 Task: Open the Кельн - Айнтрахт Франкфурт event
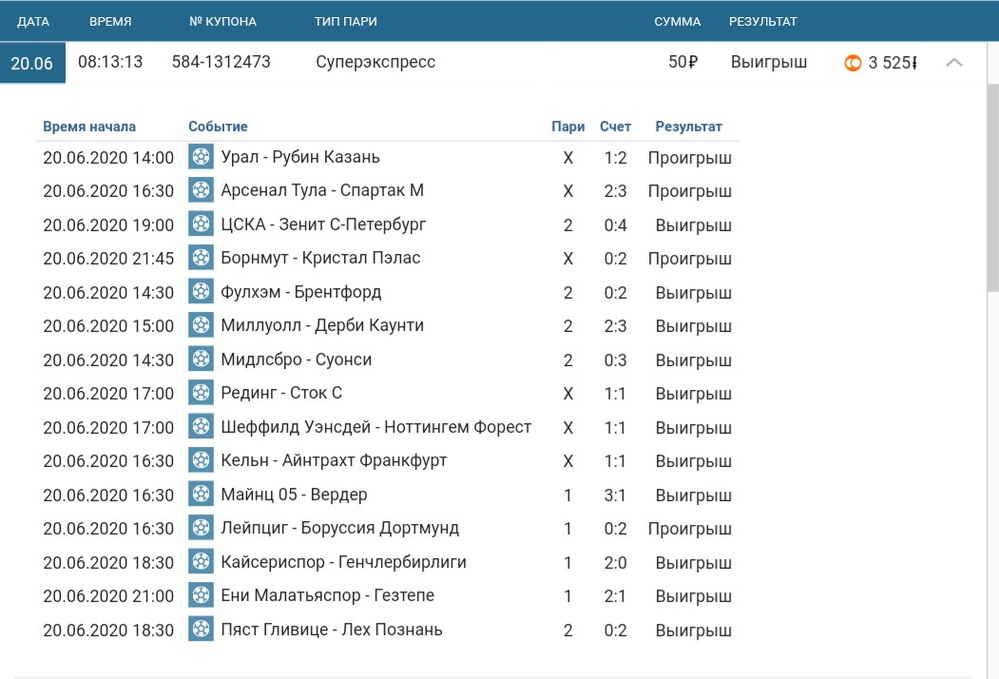point(334,461)
